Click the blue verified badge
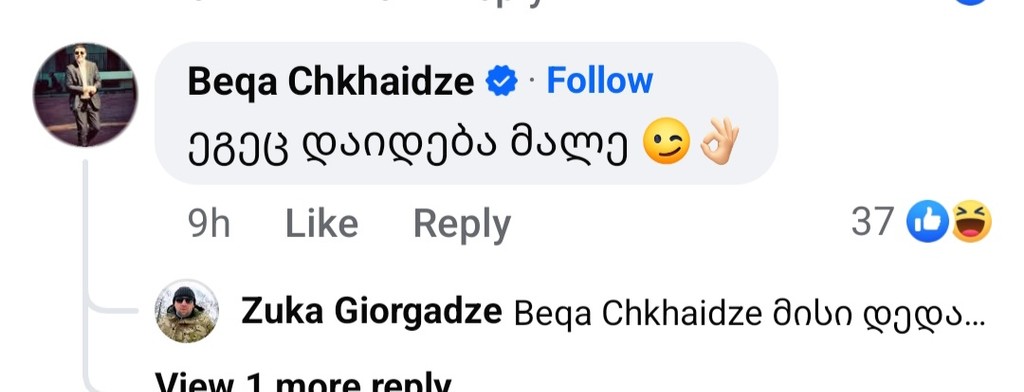This screenshot has width=1024, height=392. coord(502,82)
